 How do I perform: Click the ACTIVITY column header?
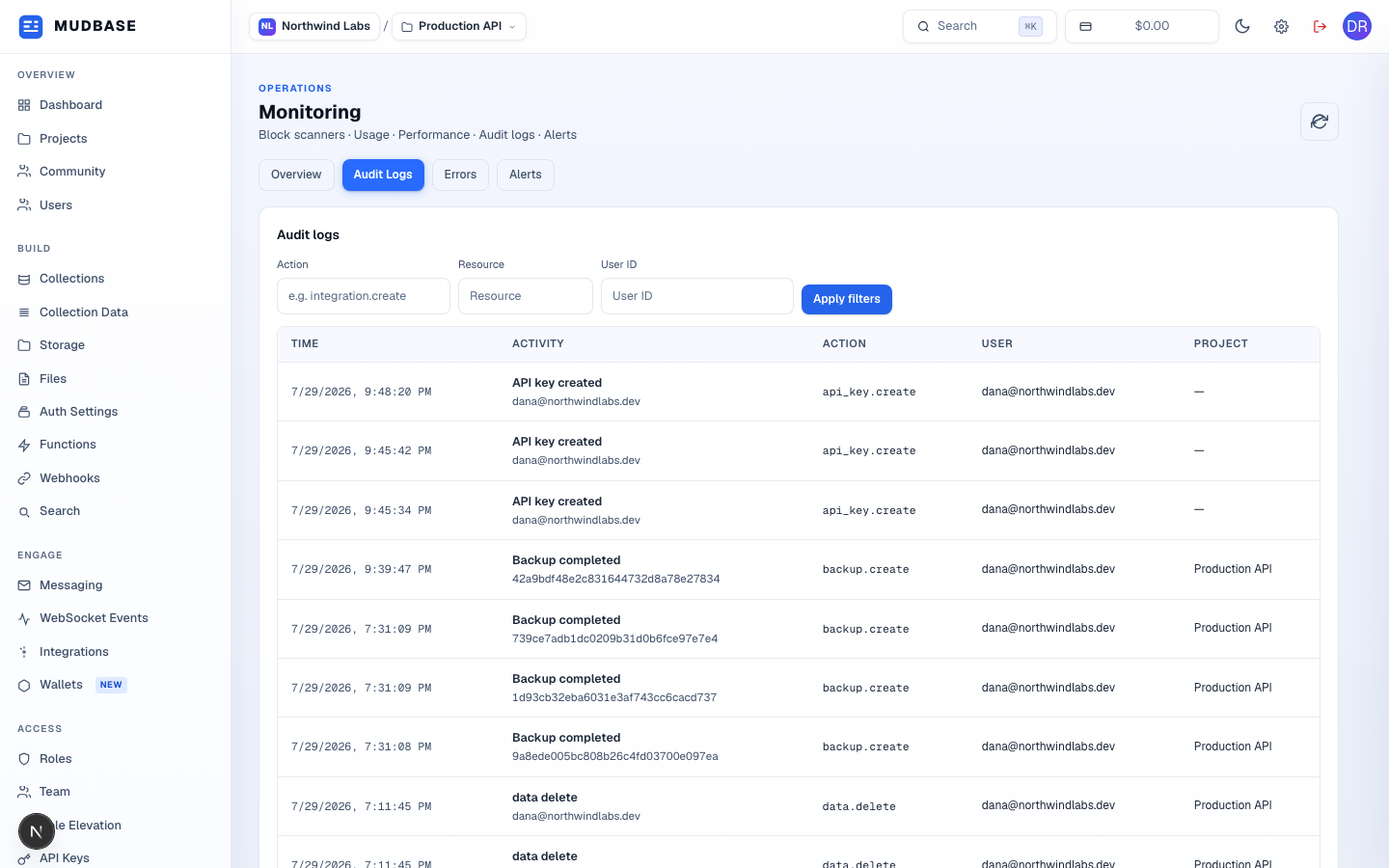[x=538, y=343]
